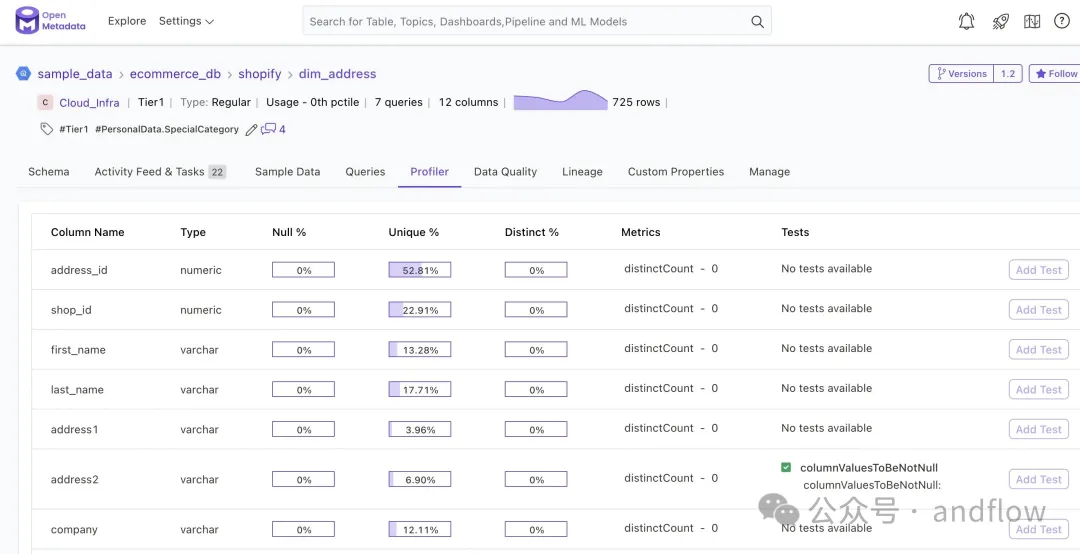Go to ecommerce_db breadcrumb link

[x=174, y=74]
